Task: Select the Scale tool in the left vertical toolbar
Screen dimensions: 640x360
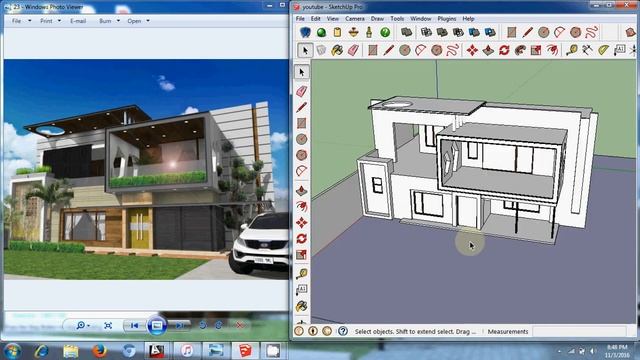Action: [302, 255]
